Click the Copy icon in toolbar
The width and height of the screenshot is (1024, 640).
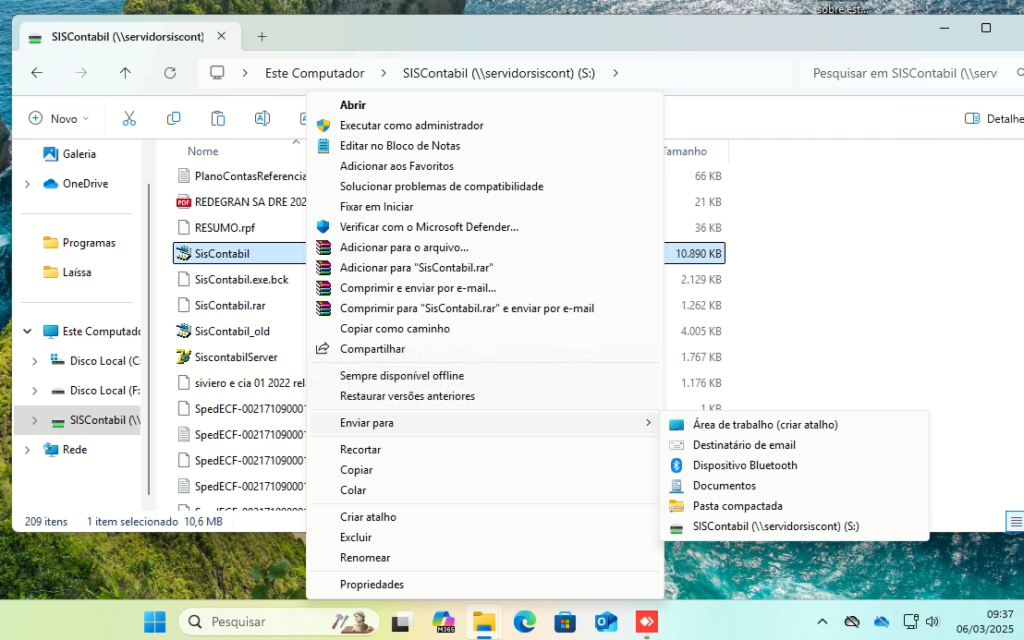(174, 118)
